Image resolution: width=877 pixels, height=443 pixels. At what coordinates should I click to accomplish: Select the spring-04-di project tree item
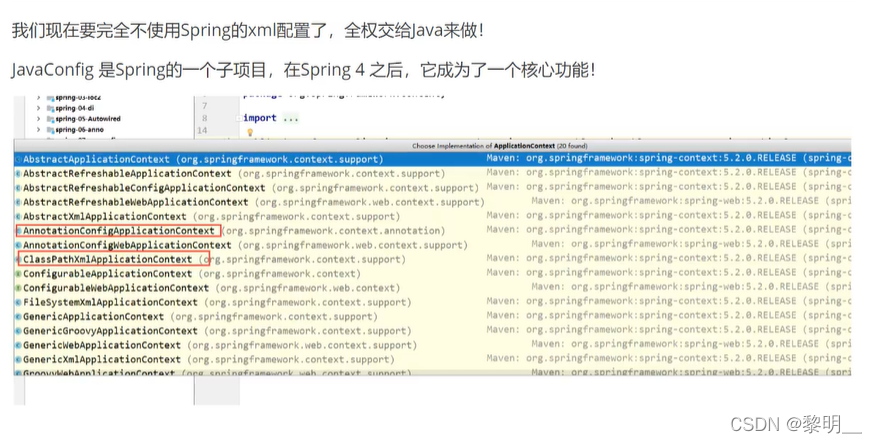click(74, 108)
